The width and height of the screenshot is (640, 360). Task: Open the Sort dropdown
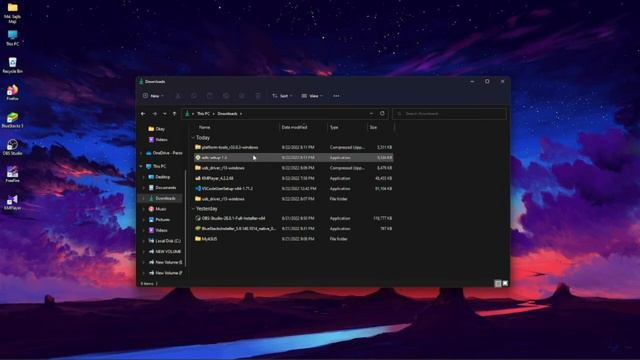tap(282, 96)
